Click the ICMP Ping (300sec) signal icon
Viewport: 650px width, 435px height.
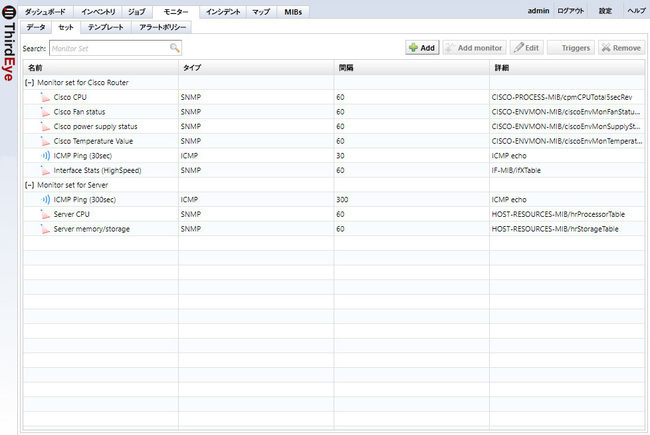pos(45,200)
